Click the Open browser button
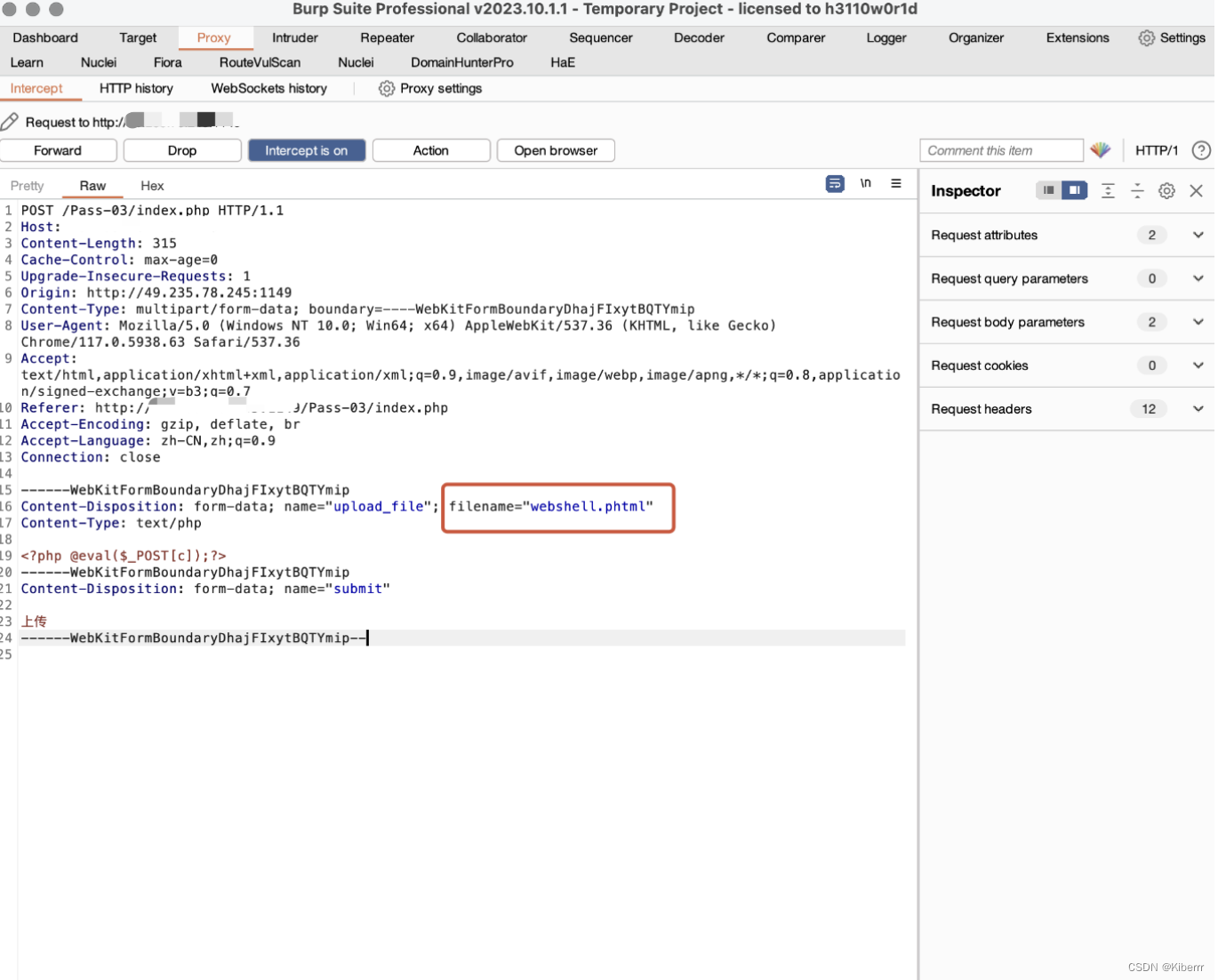 (x=556, y=150)
